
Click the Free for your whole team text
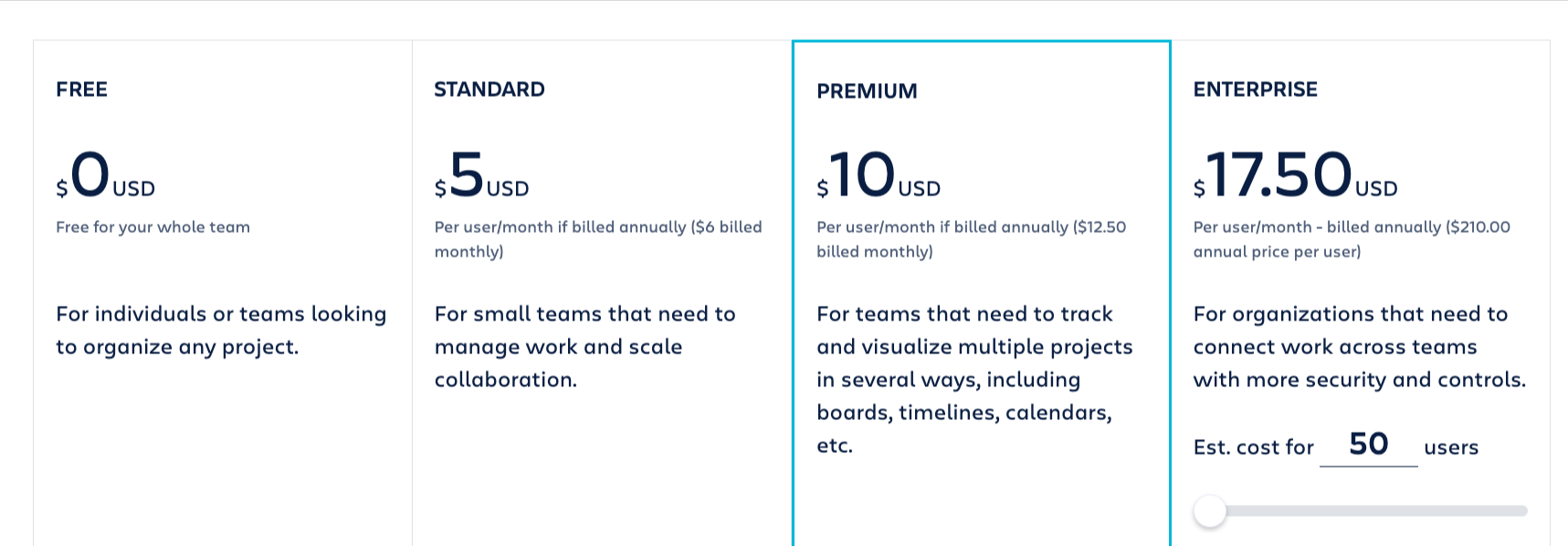(153, 227)
